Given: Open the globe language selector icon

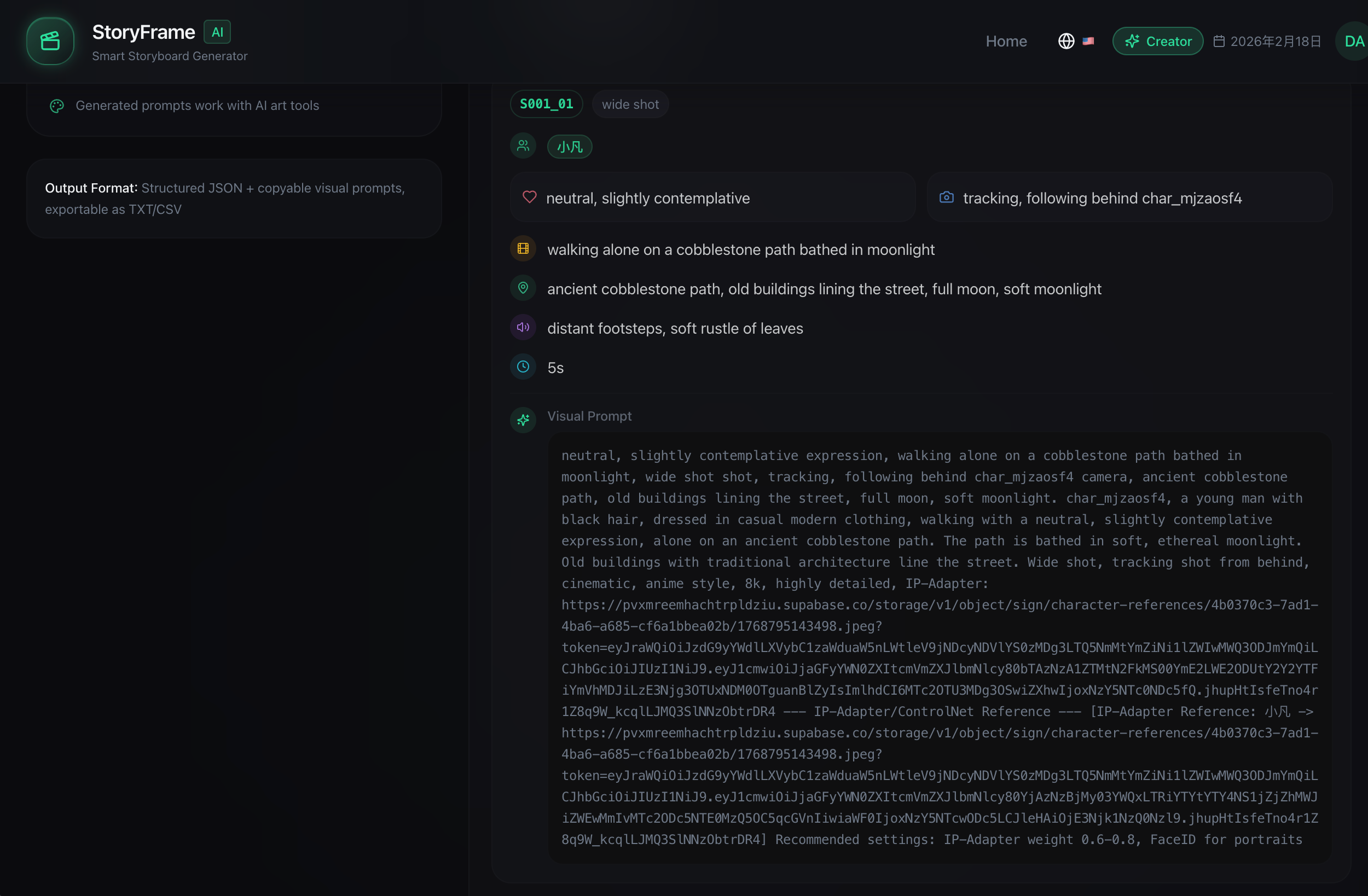Looking at the screenshot, I should [x=1066, y=41].
